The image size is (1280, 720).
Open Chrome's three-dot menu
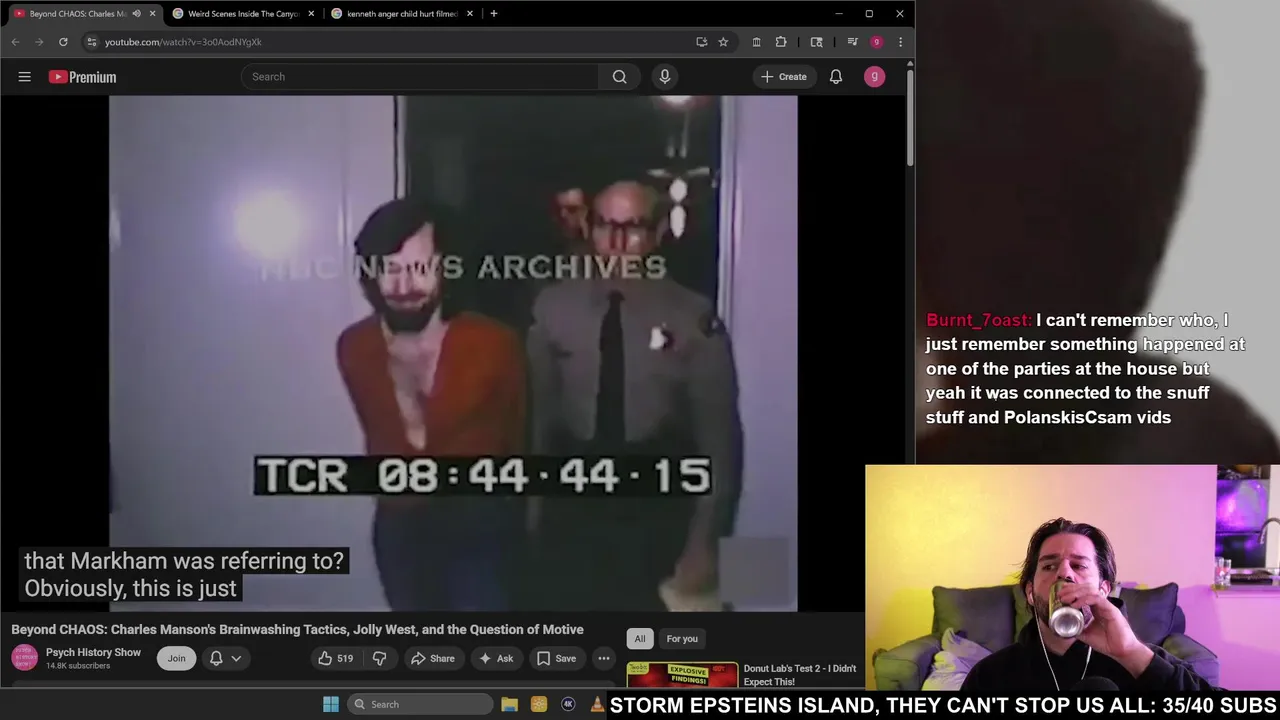(900, 42)
